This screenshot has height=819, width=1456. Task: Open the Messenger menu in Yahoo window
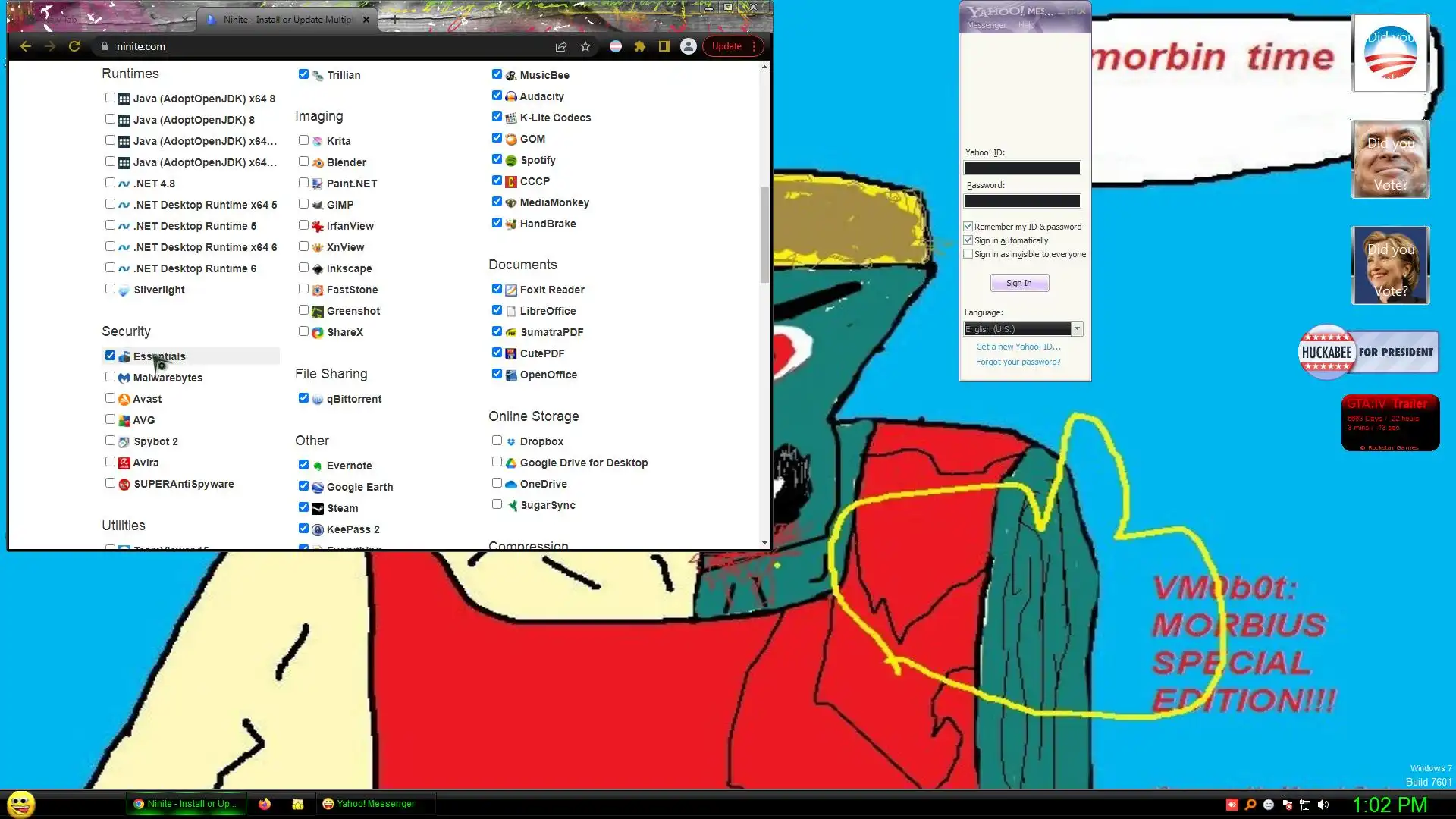pos(986,25)
